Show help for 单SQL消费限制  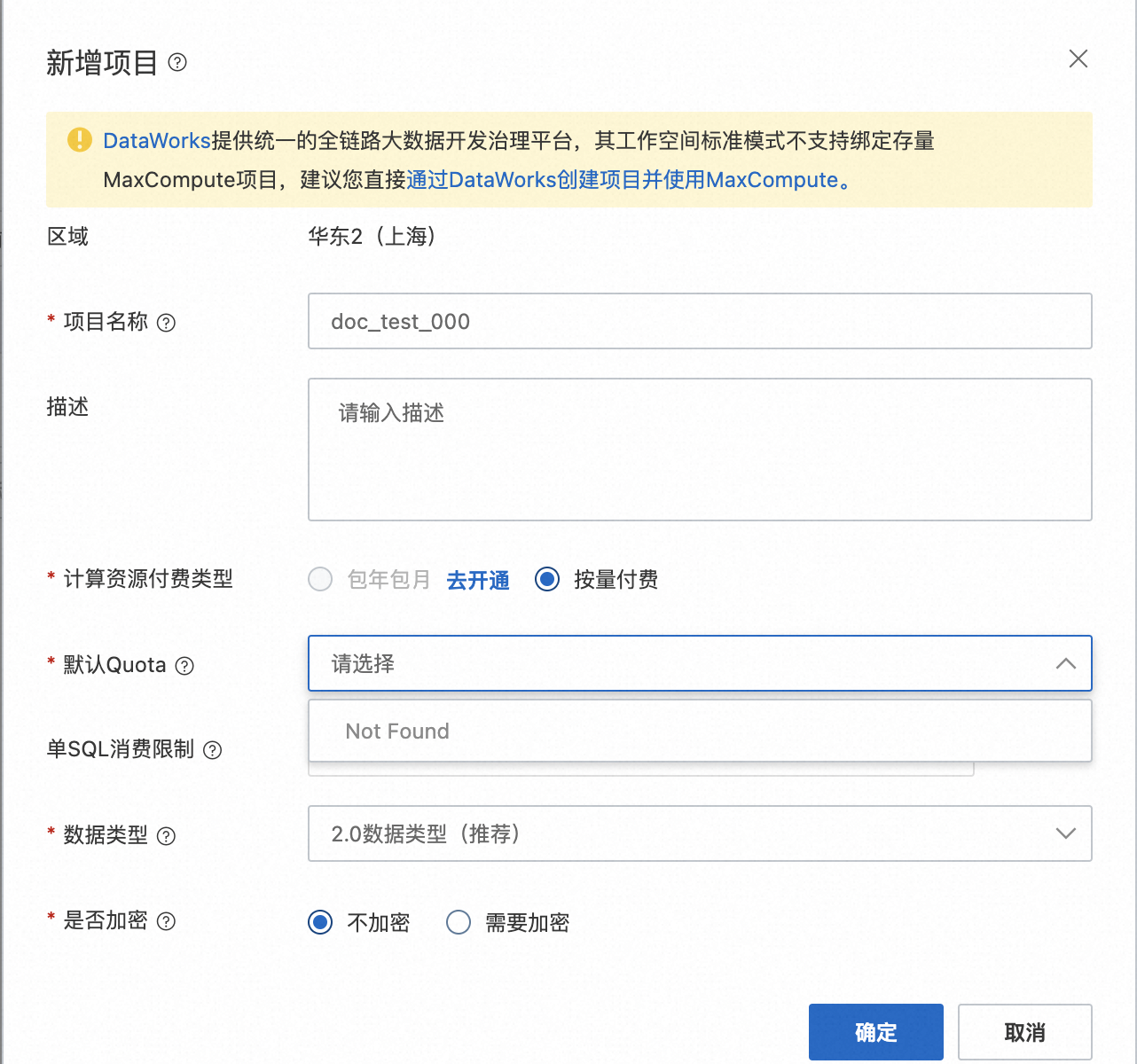click(x=213, y=750)
